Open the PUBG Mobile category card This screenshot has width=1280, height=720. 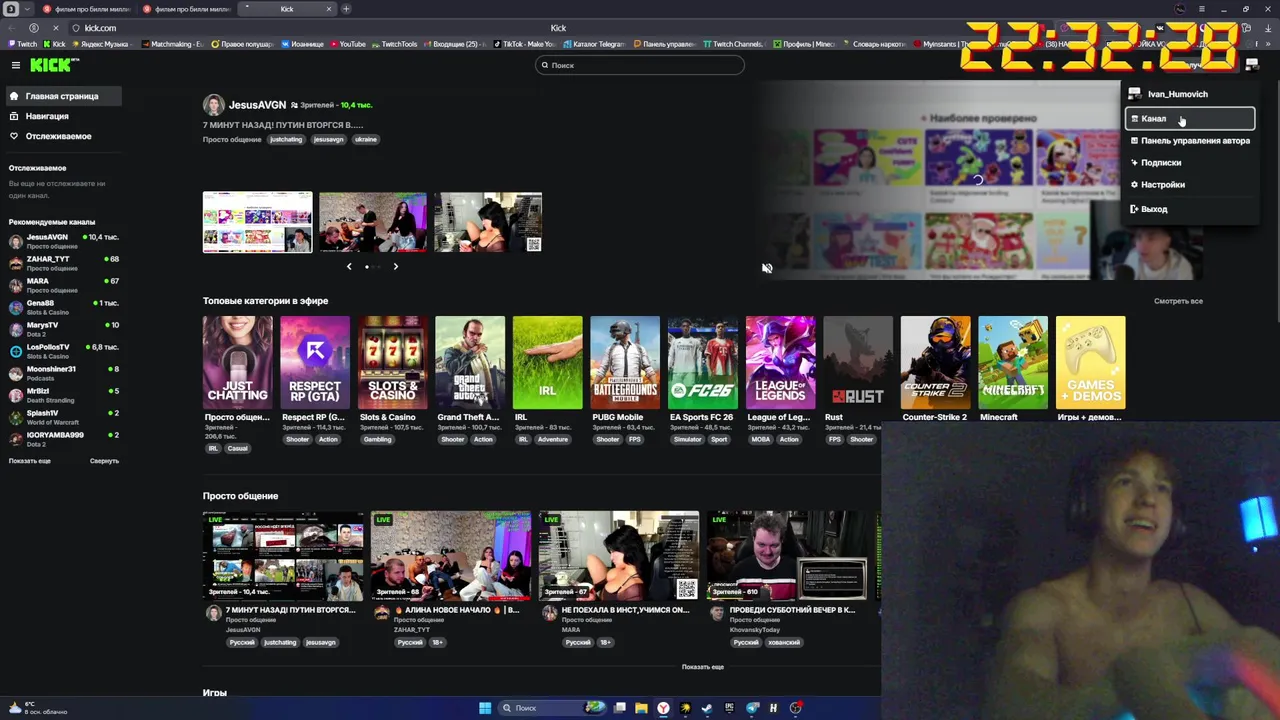625,363
